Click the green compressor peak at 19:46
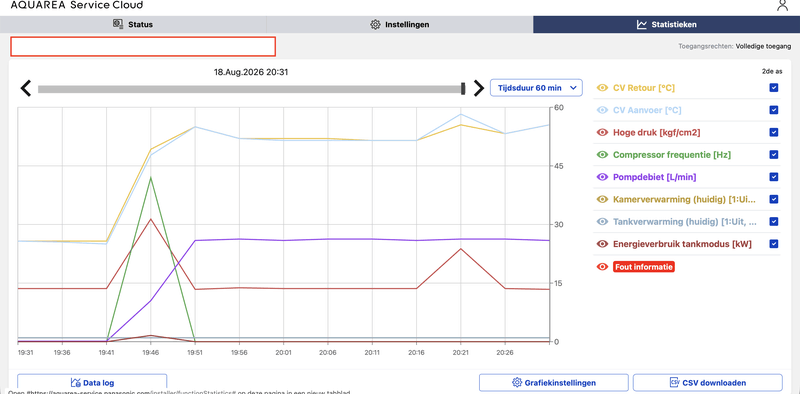Viewport: 800px width, 394px height. 150,177
